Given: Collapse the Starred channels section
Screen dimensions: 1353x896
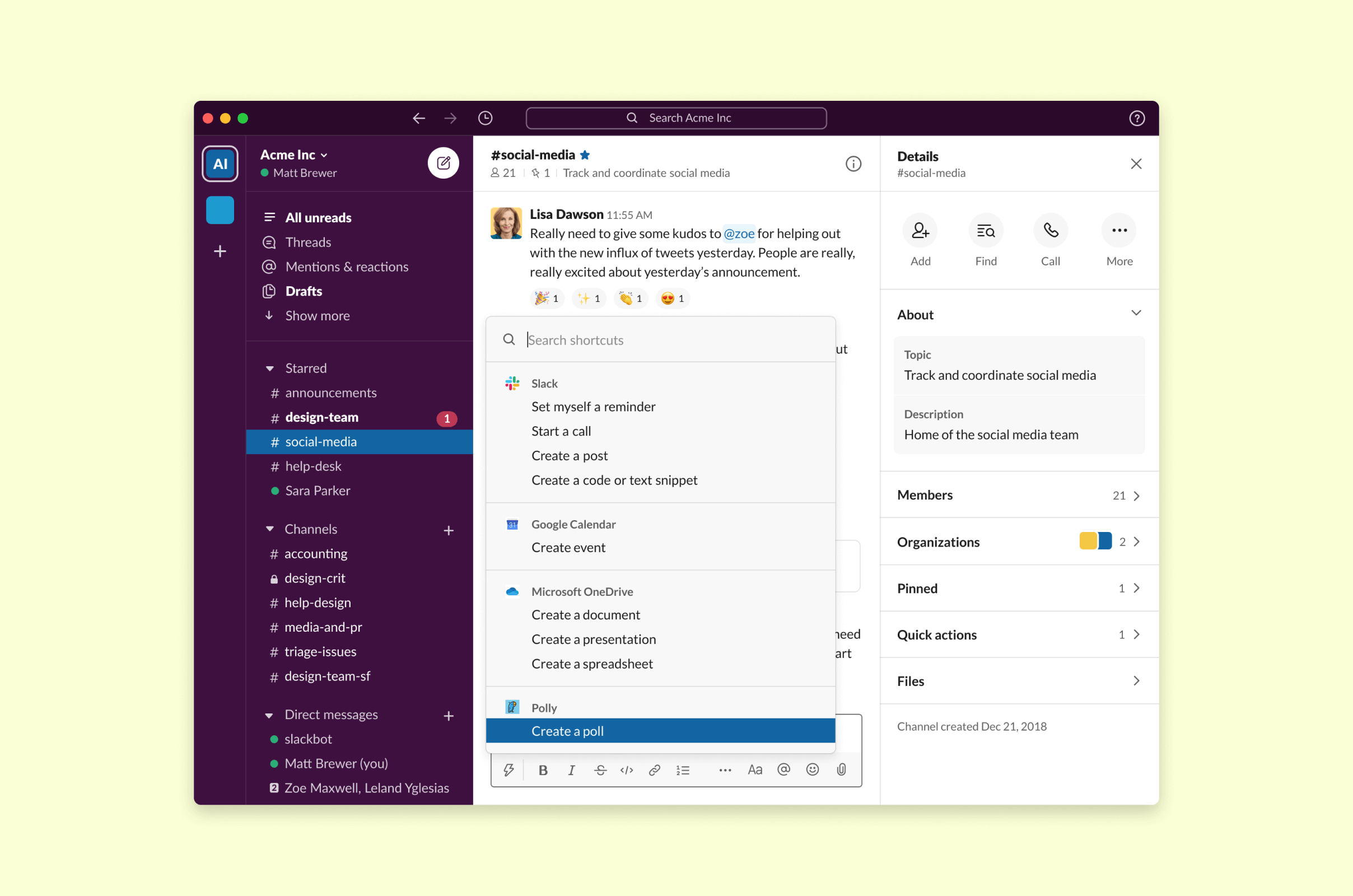Looking at the screenshot, I should coord(270,368).
